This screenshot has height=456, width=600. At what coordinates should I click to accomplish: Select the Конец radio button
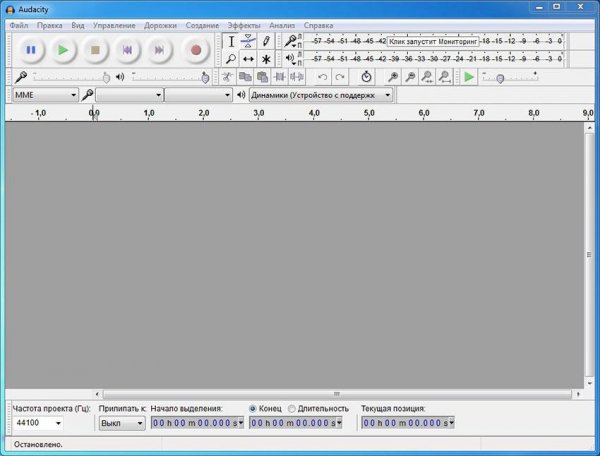point(253,409)
